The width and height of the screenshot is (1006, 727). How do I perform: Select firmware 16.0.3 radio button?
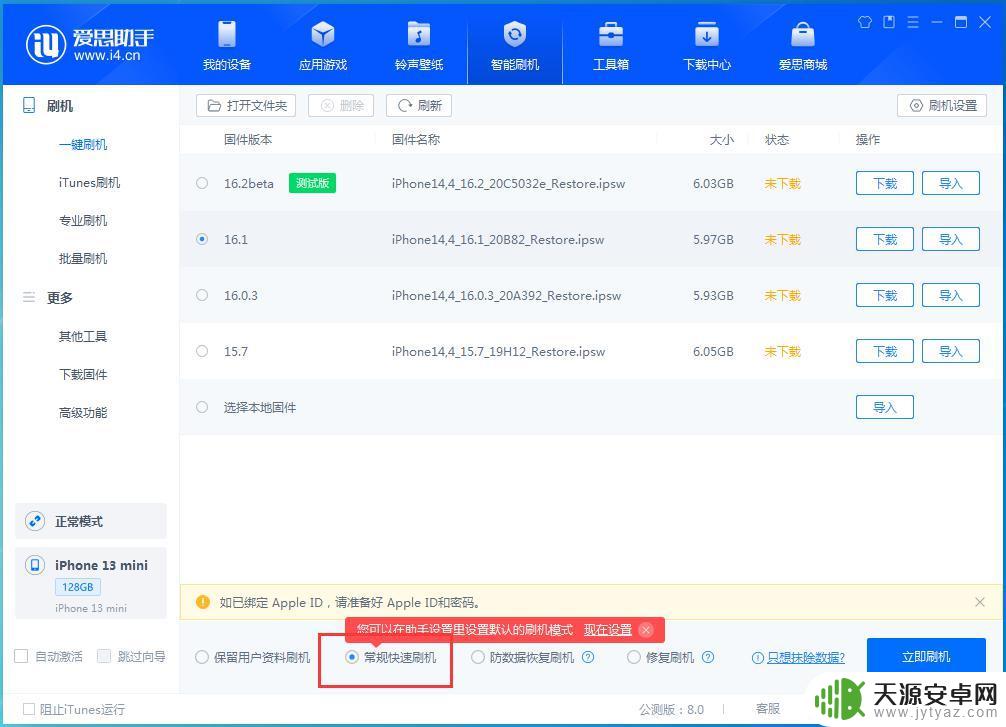coord(202,295)
